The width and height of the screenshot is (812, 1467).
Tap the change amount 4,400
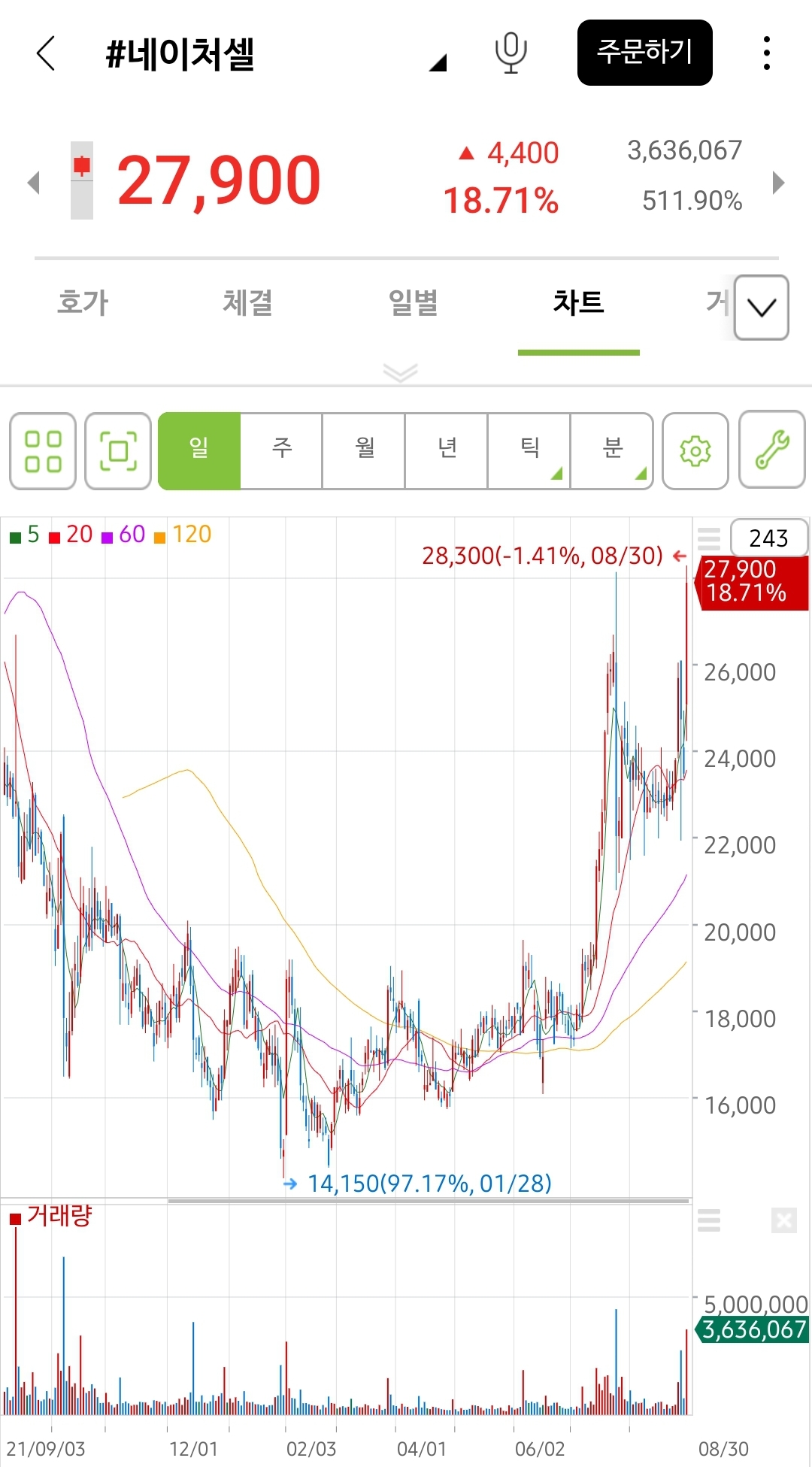pos(523,153)
